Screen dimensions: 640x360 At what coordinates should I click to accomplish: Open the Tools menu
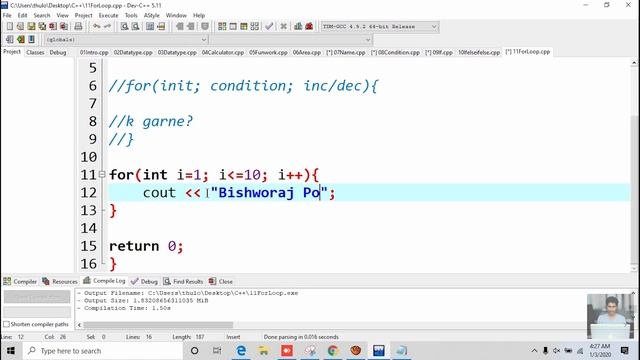pos(131,16)
